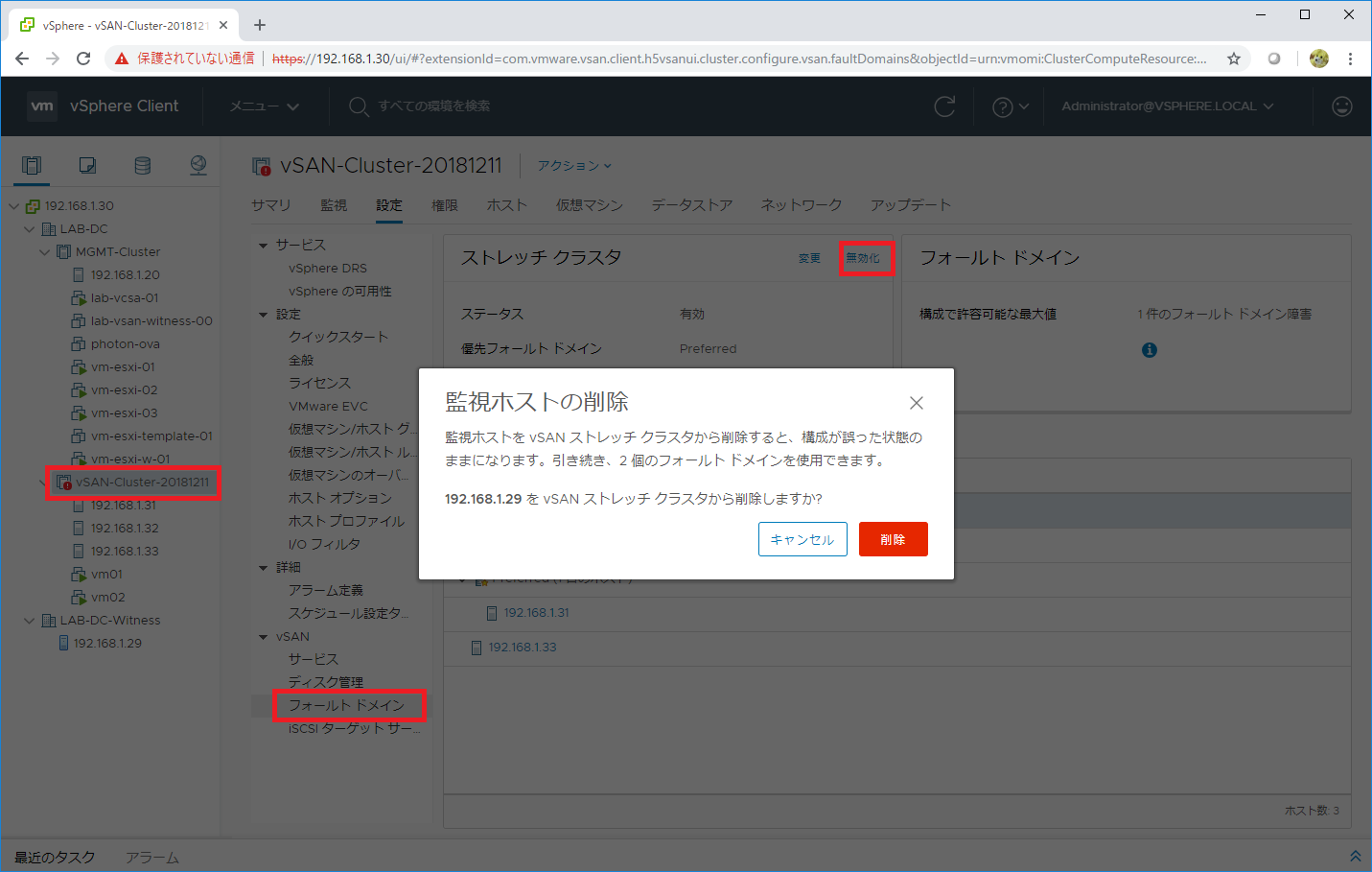Select lab-vsan-witness-00 VM in tree
Viewport: 1372px width, 872px height.
coord(151,320)
